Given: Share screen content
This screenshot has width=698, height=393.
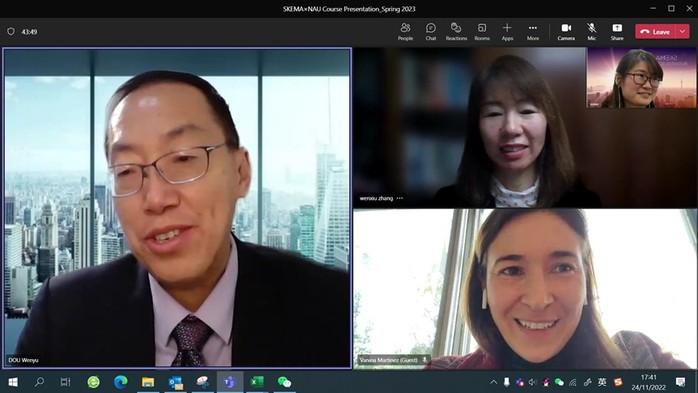Looking at the screenshot, I should click(617, 32).
